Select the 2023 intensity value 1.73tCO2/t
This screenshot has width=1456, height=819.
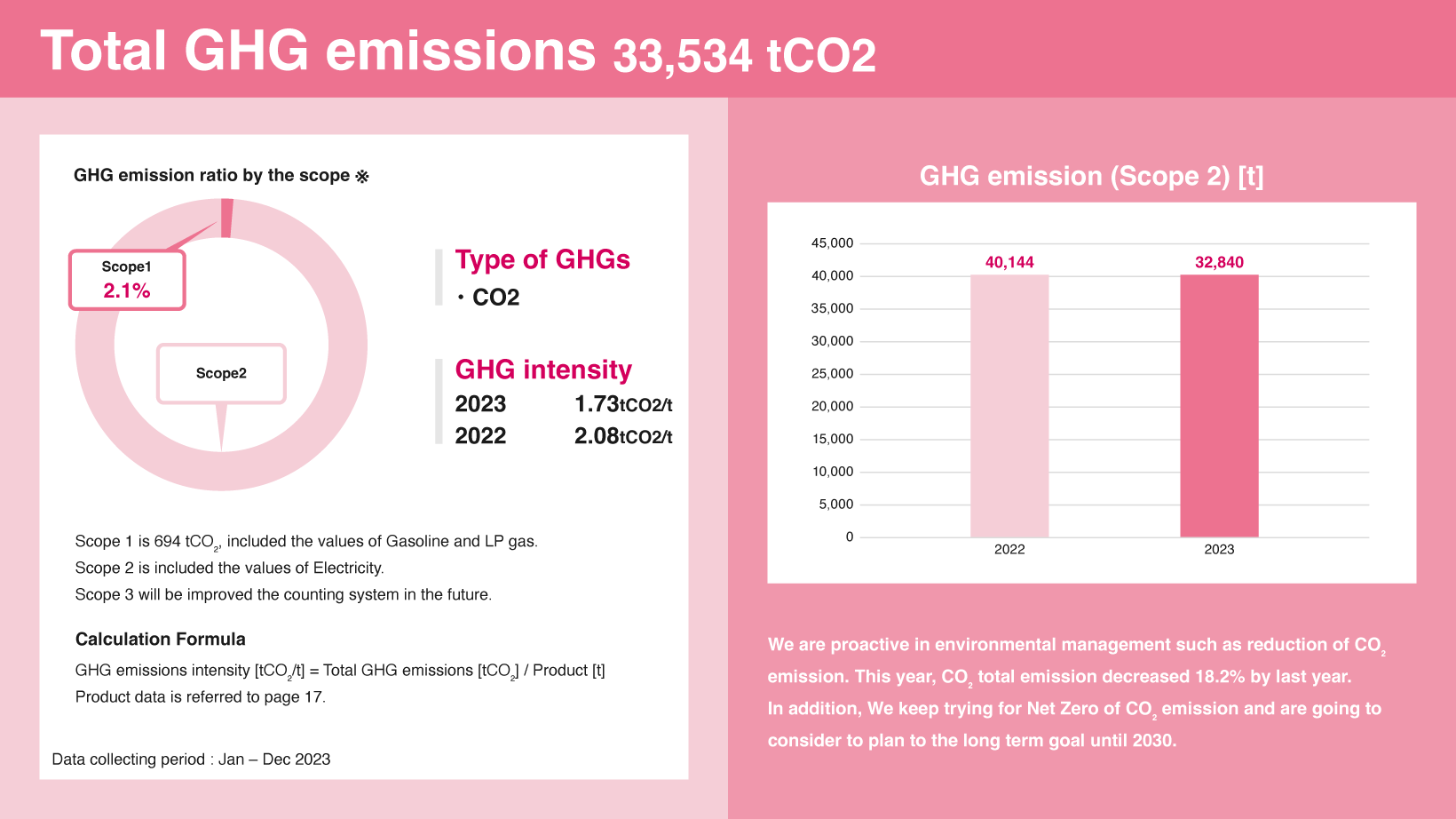(623, 404)
